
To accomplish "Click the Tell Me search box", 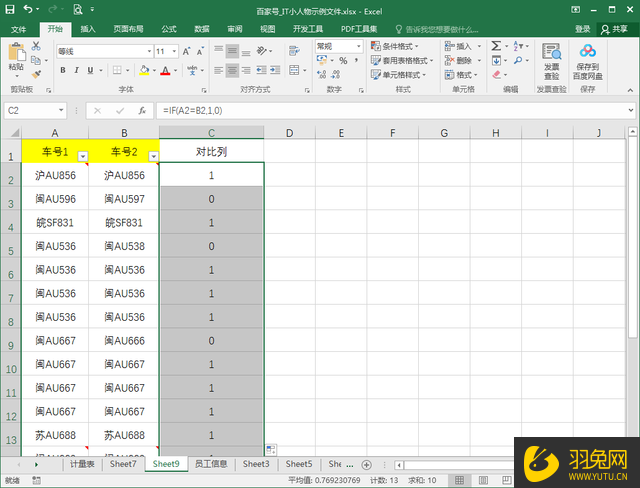I will [x=437, y=29].
